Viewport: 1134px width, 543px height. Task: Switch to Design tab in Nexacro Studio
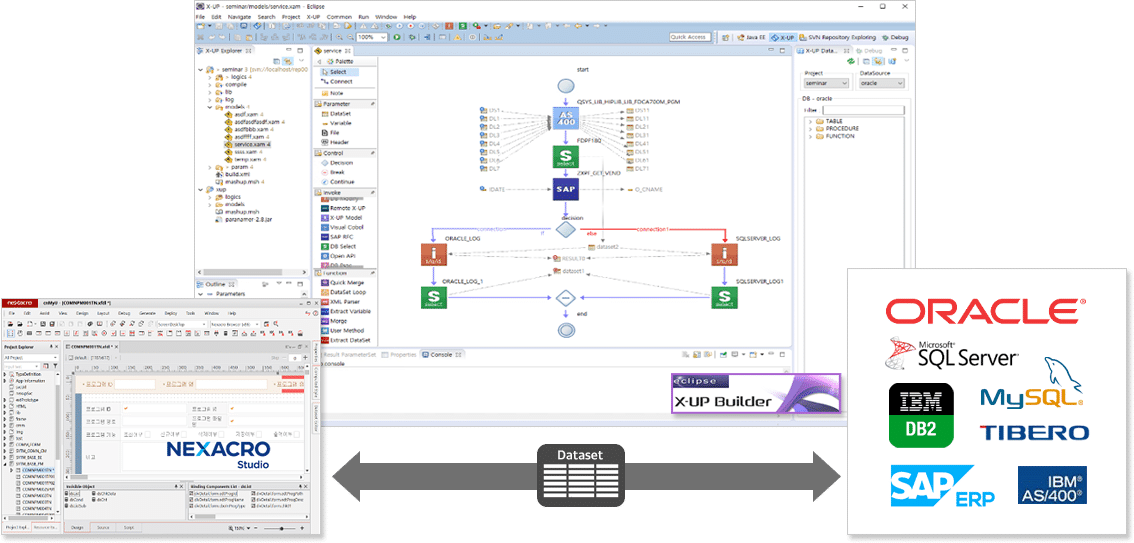click(77, 528)
